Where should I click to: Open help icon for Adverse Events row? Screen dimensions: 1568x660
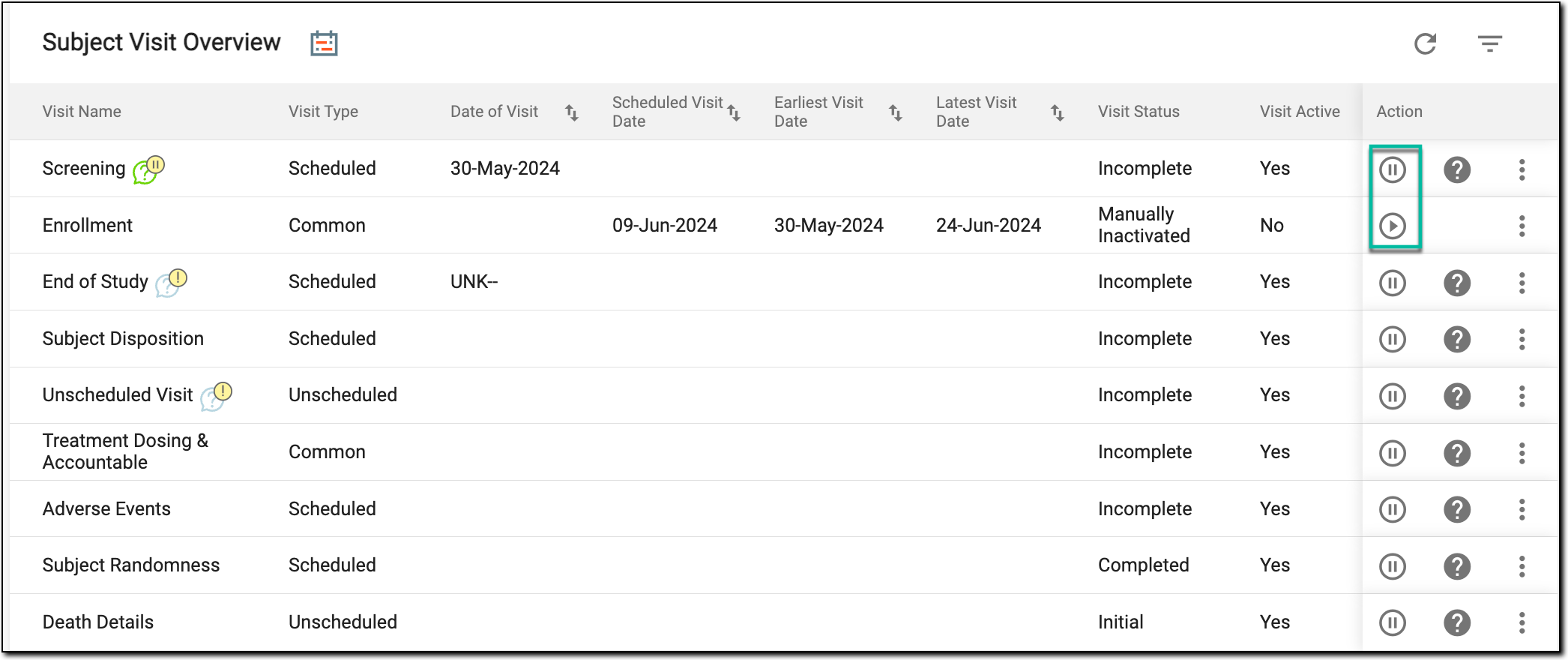point(1457,509)
